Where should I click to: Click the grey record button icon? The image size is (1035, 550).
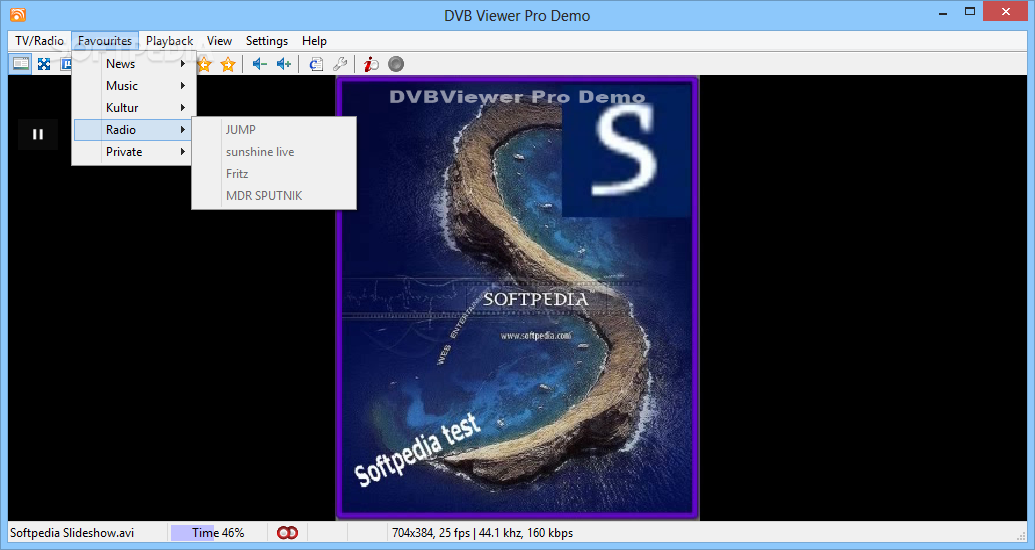point(395,64)
